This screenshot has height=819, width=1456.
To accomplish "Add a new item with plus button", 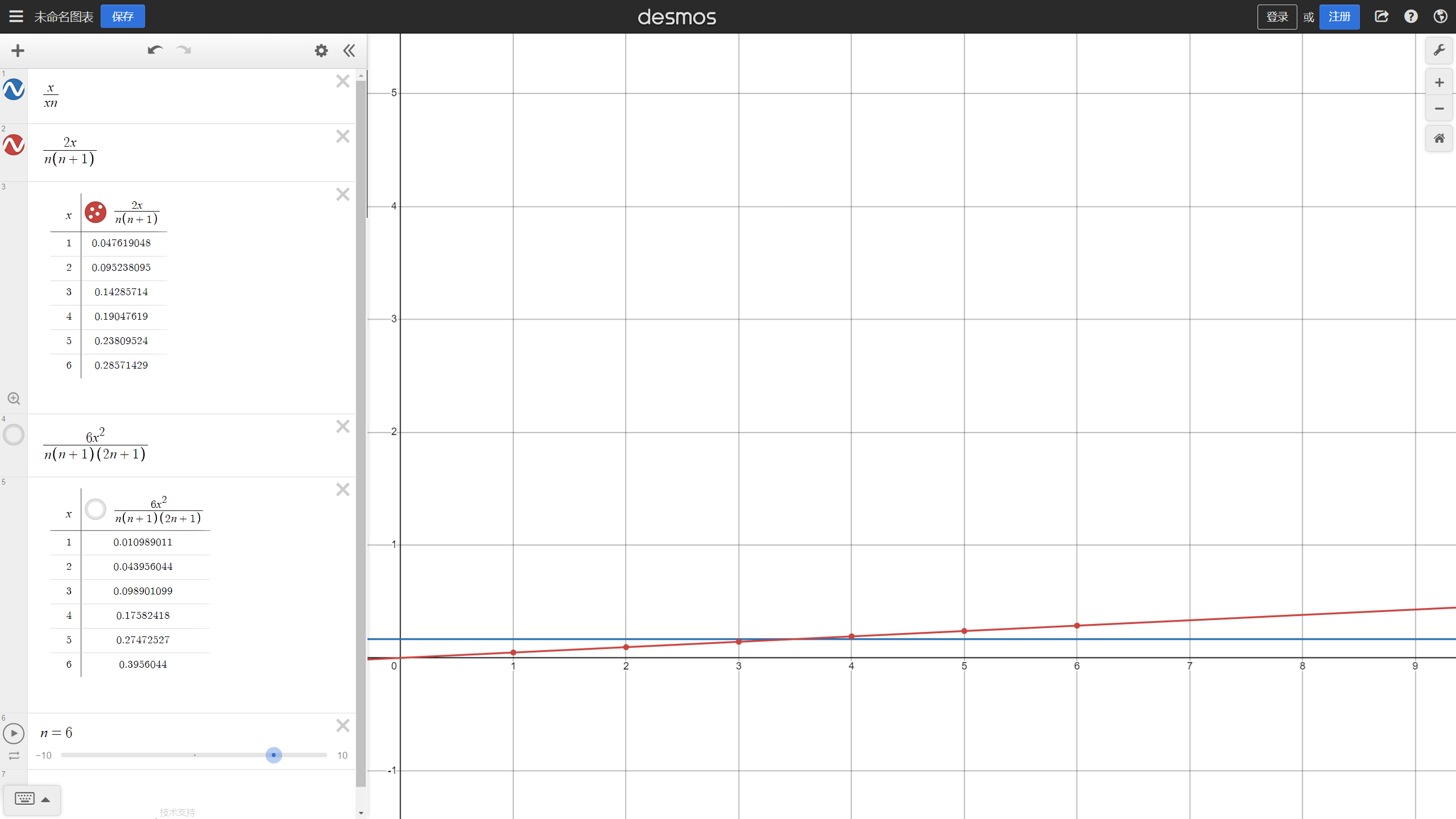I will coord(18,51).
